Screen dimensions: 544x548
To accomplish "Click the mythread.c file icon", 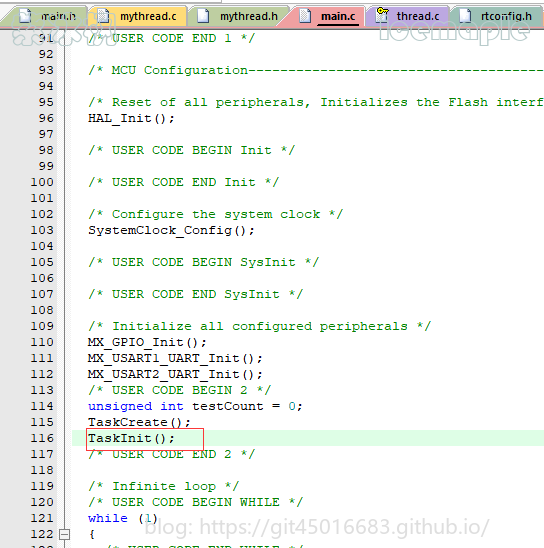I will (x=103, y=16).
